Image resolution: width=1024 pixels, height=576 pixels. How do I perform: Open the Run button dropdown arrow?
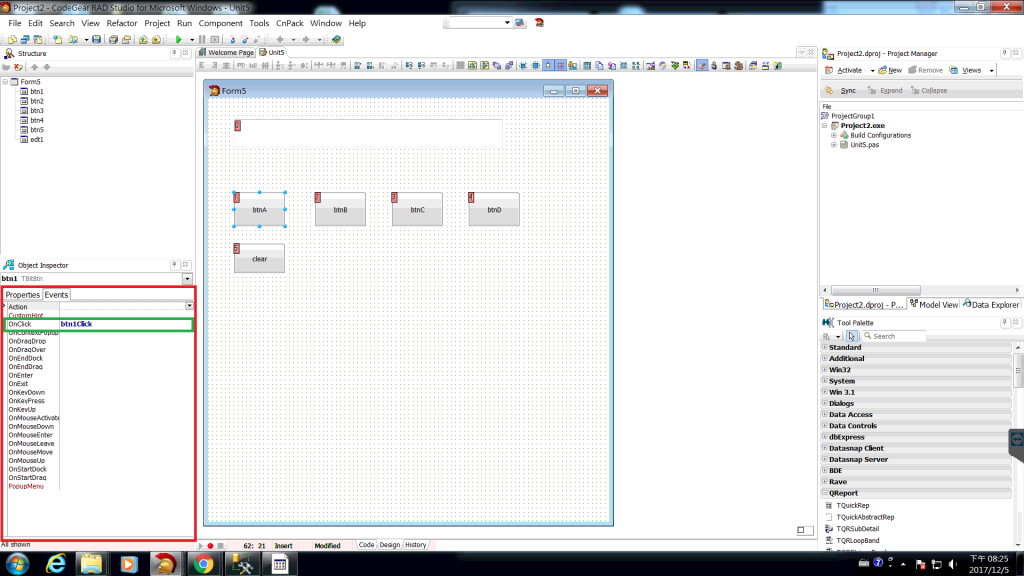point(192,39)
